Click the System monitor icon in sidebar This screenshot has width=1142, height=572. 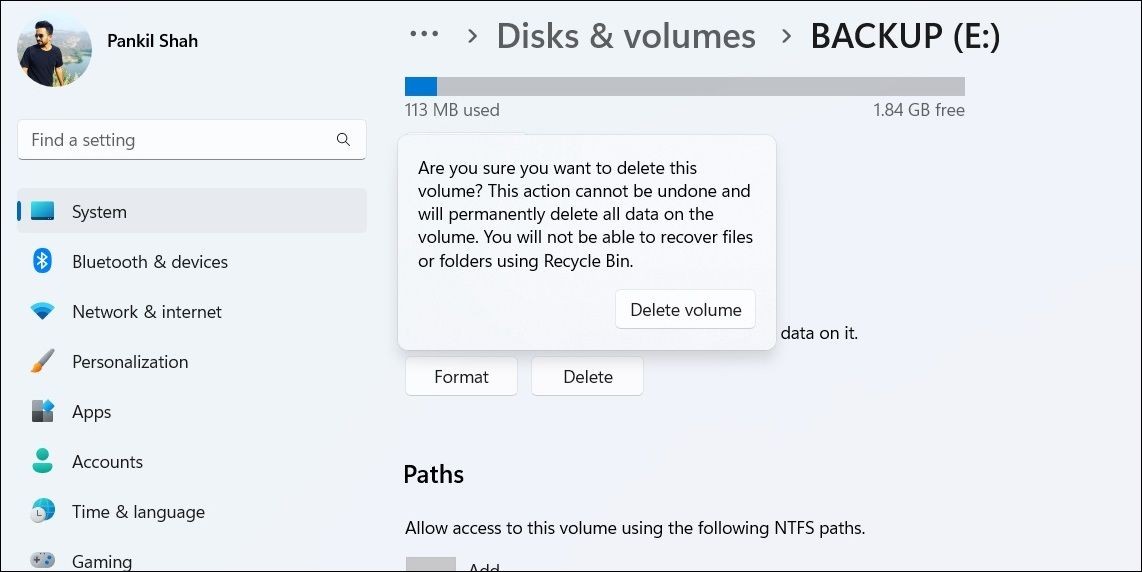(x=42, y=211)
